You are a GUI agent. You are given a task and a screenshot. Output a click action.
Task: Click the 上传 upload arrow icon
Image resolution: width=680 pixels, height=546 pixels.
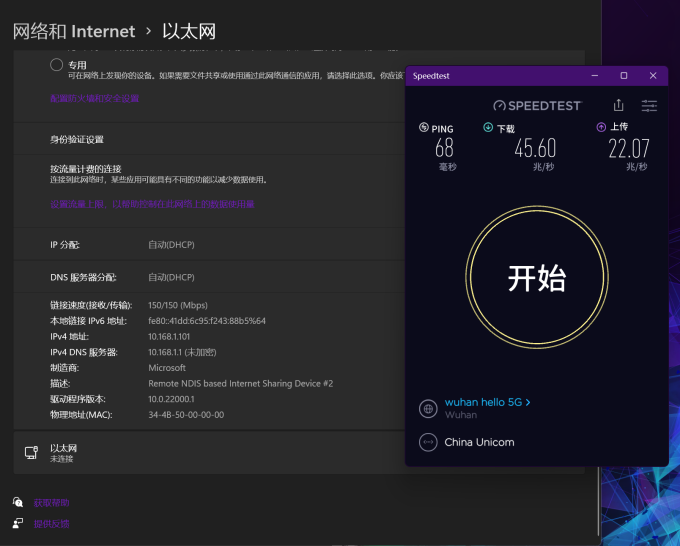601,127
